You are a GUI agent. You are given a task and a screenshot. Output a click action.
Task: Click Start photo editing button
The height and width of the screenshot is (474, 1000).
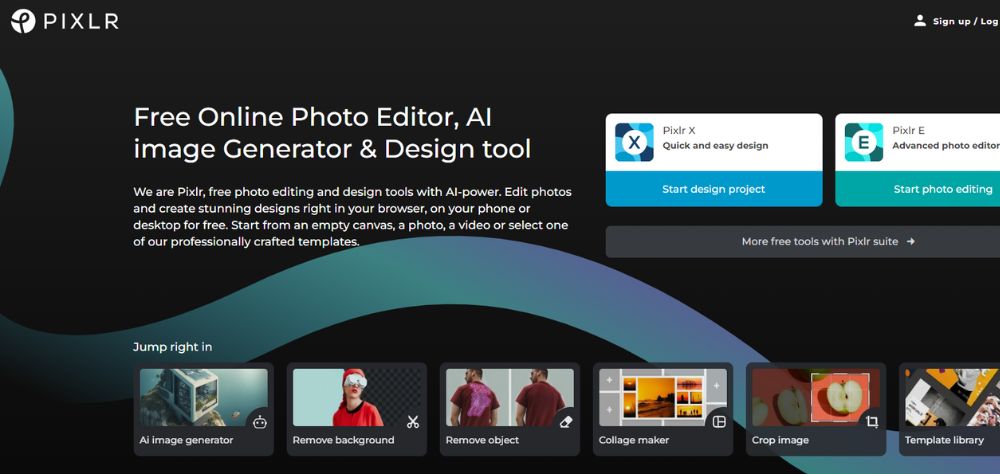point(918,189)
